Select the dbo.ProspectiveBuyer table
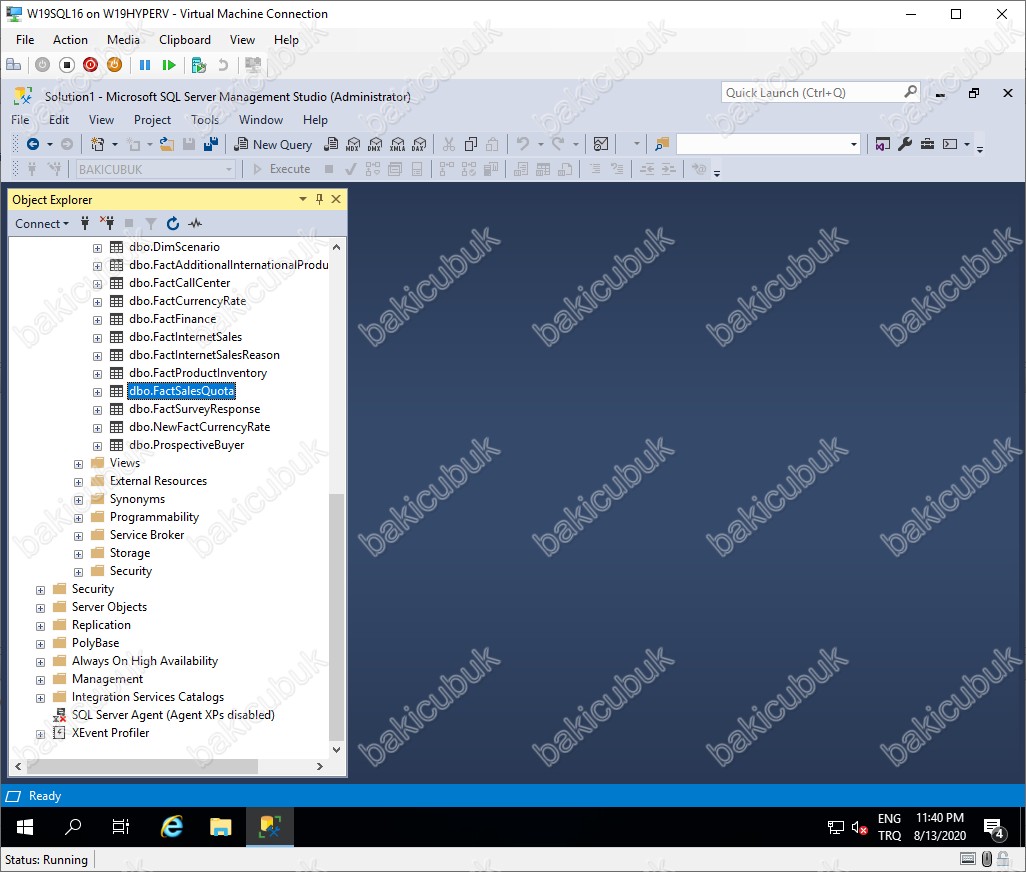The height and width of the screenshot is (872, 1026). click(x=186, y=445)
